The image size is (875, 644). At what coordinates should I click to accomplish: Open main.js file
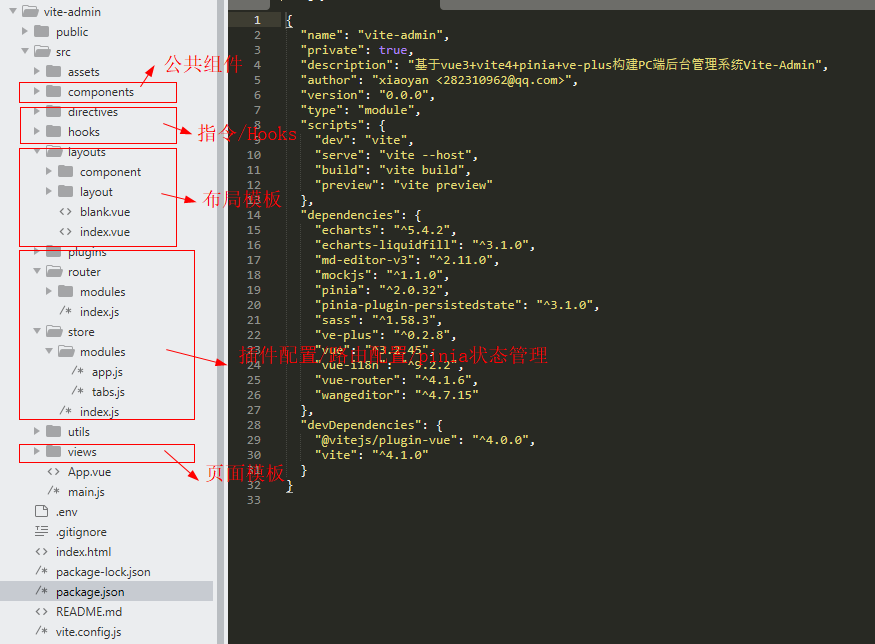tap(86, 492)
